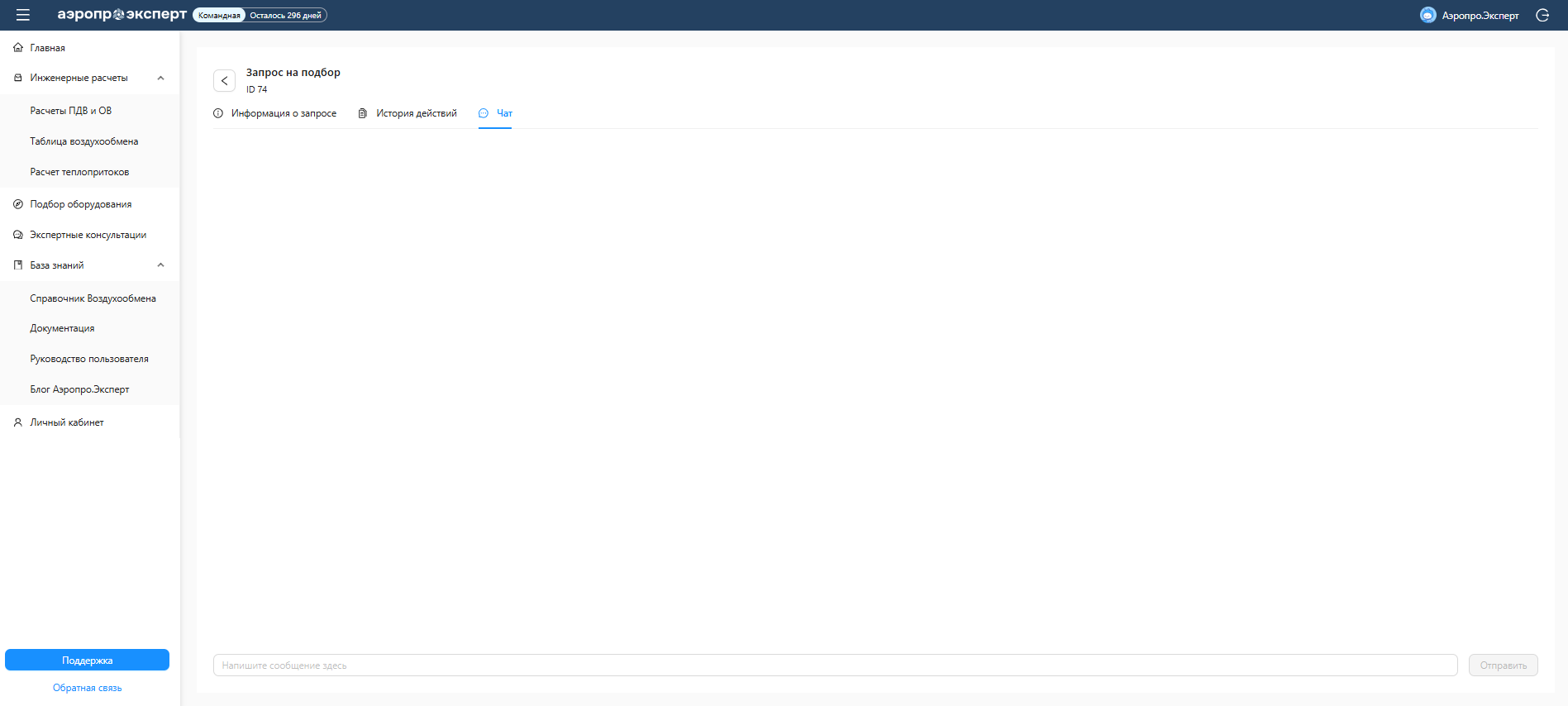Click the Экспертные консультации chat icon
Image resolution: width=1568 pixels, height=706 pixels.
click(18, 235)
